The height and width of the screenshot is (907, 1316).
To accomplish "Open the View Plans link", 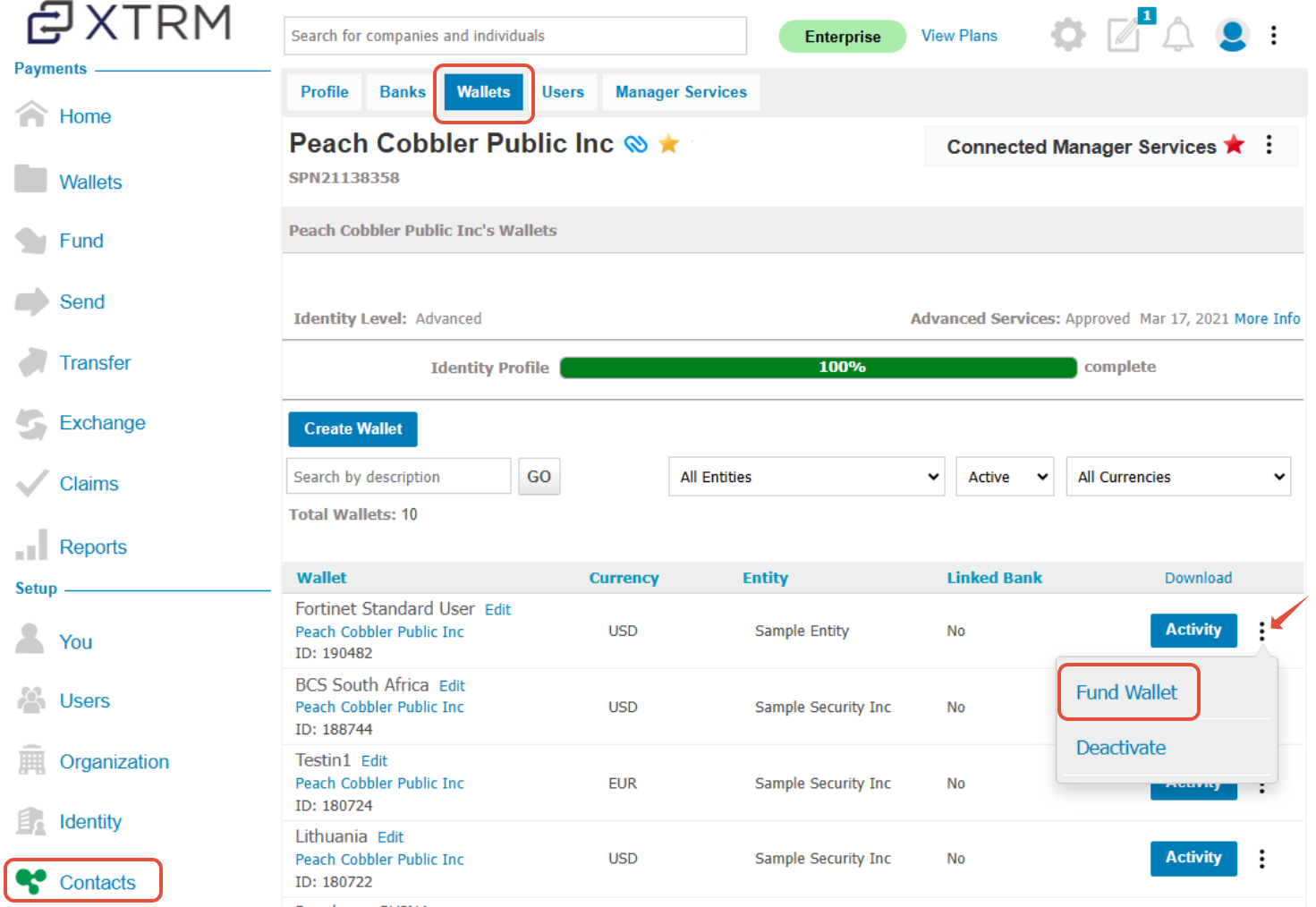I will 959,36.
